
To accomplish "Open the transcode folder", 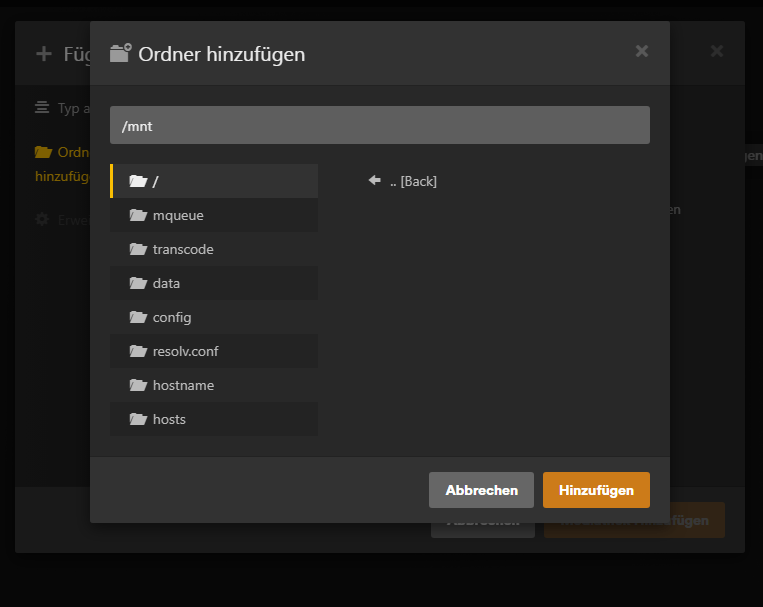I will pos(214,249).
